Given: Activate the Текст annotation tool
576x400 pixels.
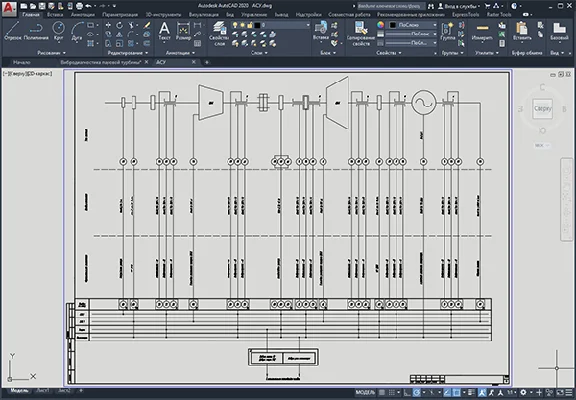Looking at the screenshot, I should 164,31.
